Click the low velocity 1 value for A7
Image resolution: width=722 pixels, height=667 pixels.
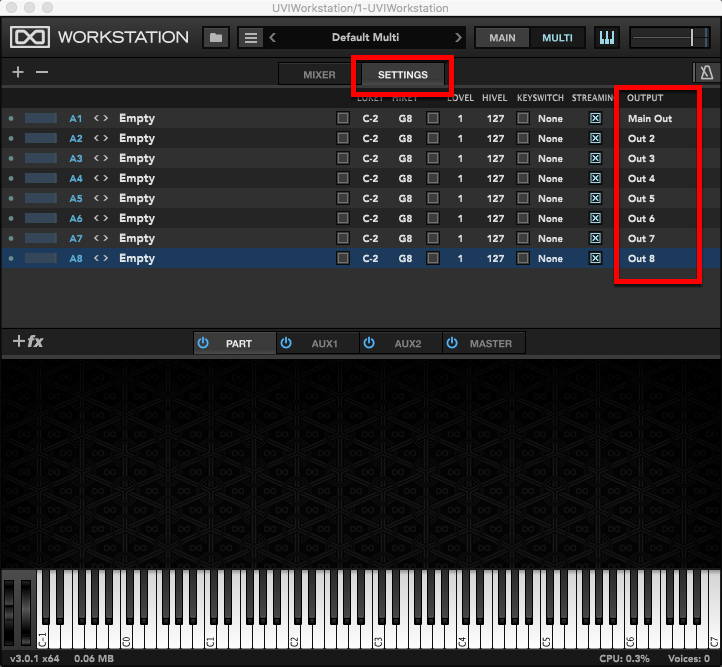(x=460, y=238)
